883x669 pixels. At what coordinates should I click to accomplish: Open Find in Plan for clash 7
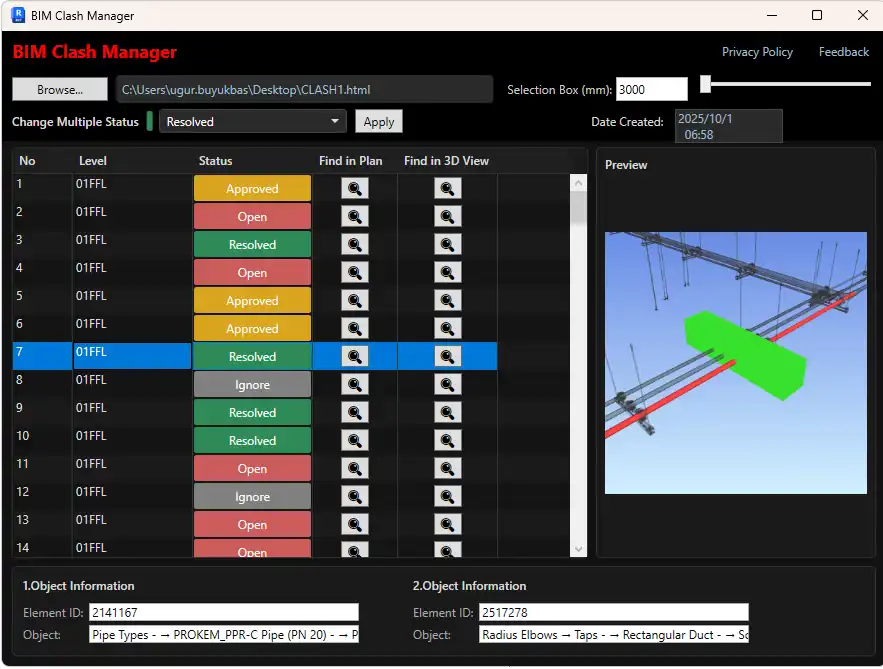point(355,356)
